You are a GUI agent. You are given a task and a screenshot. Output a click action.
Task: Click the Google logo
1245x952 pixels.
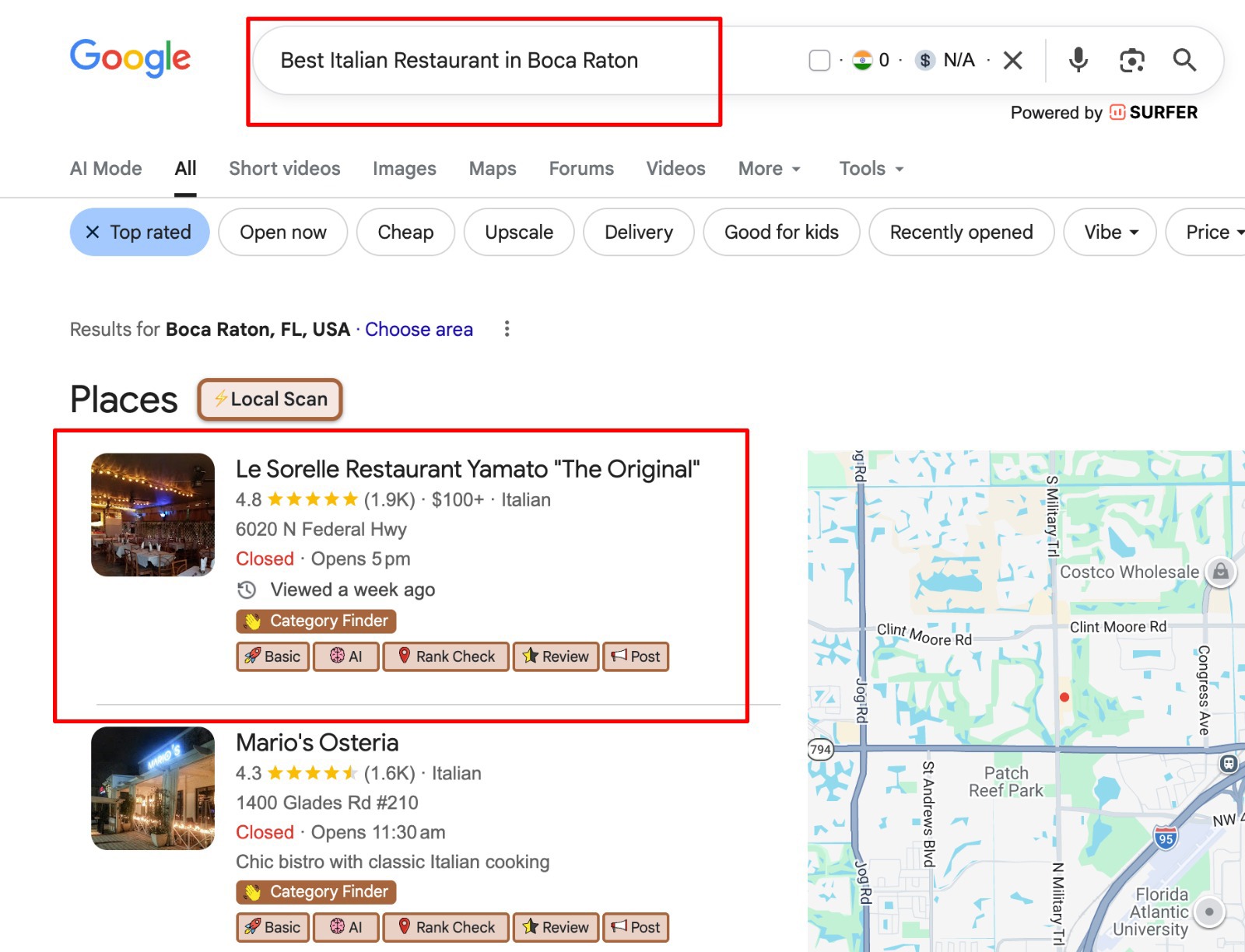pos(130,58)
